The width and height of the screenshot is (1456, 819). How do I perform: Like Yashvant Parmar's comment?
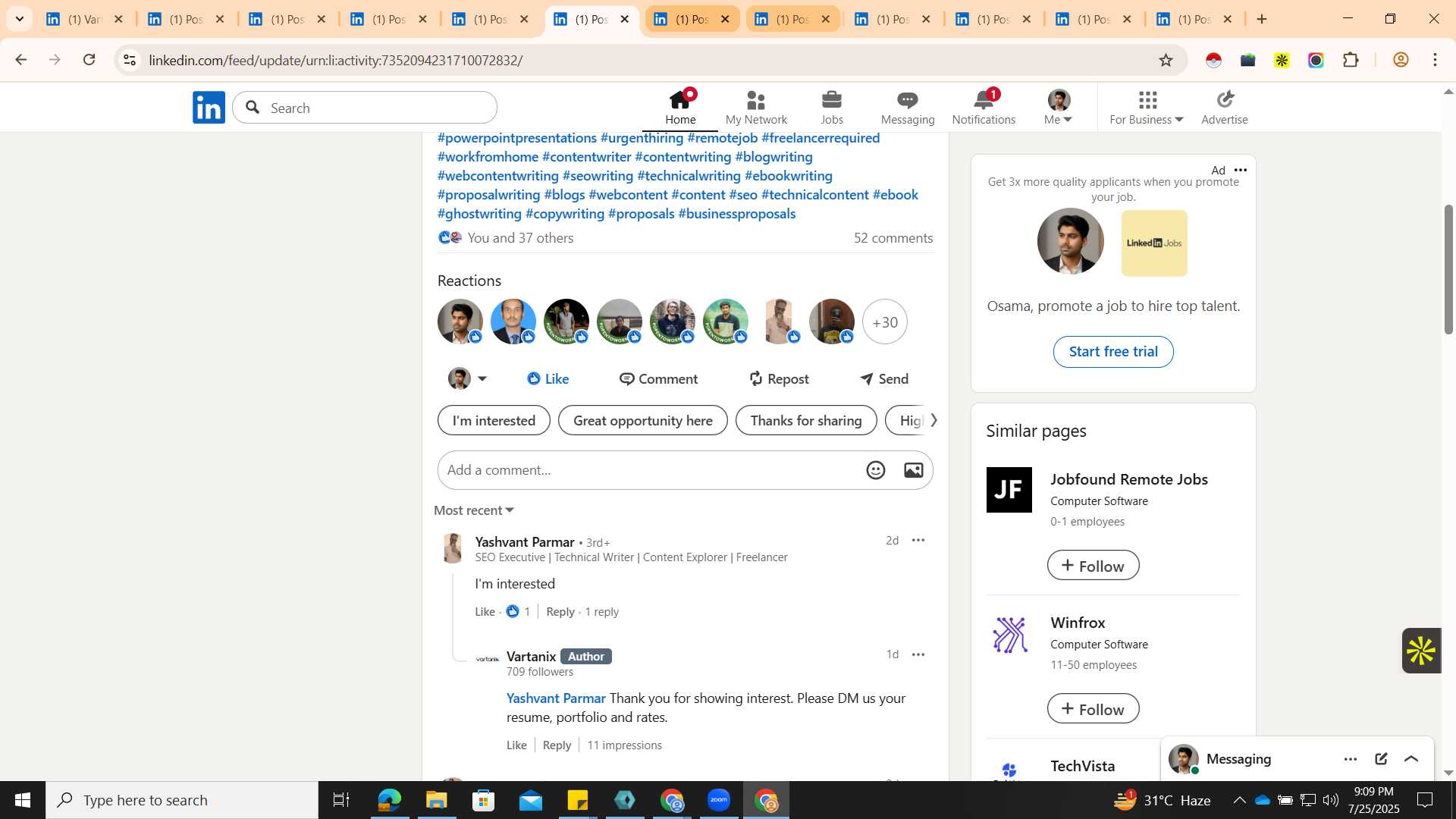[485, 612]
